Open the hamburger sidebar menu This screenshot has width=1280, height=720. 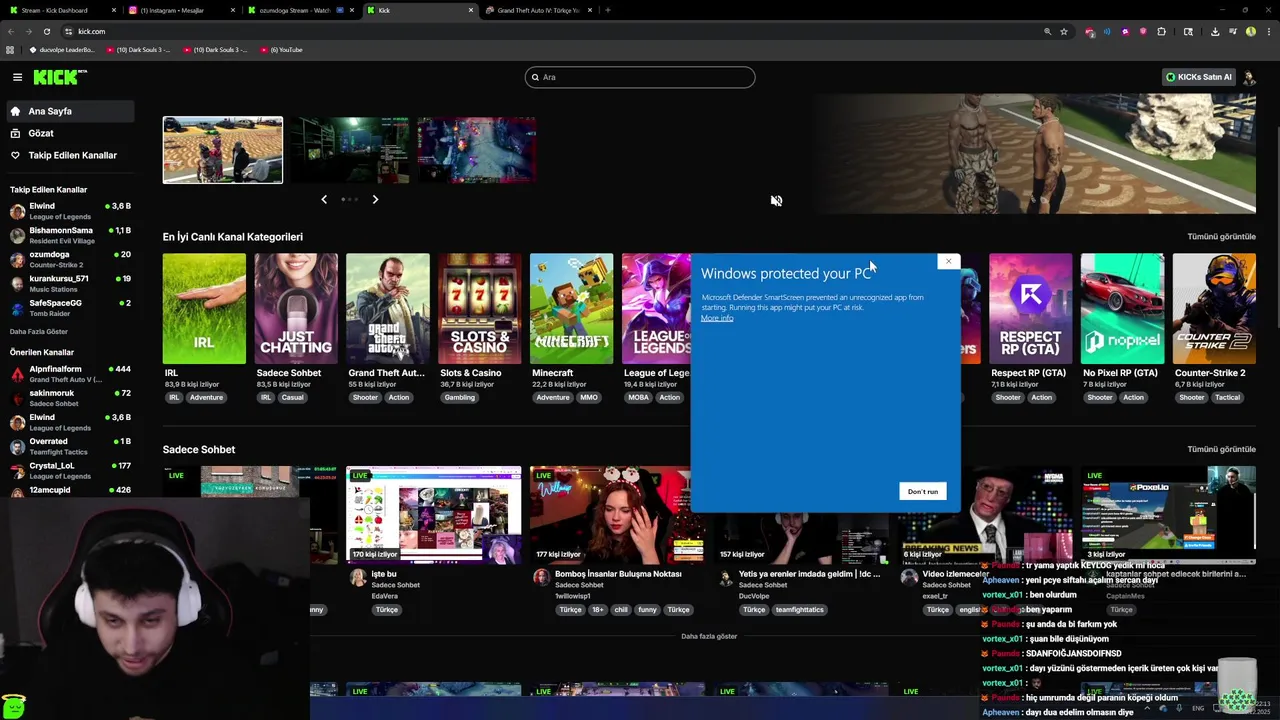(17, 77)
